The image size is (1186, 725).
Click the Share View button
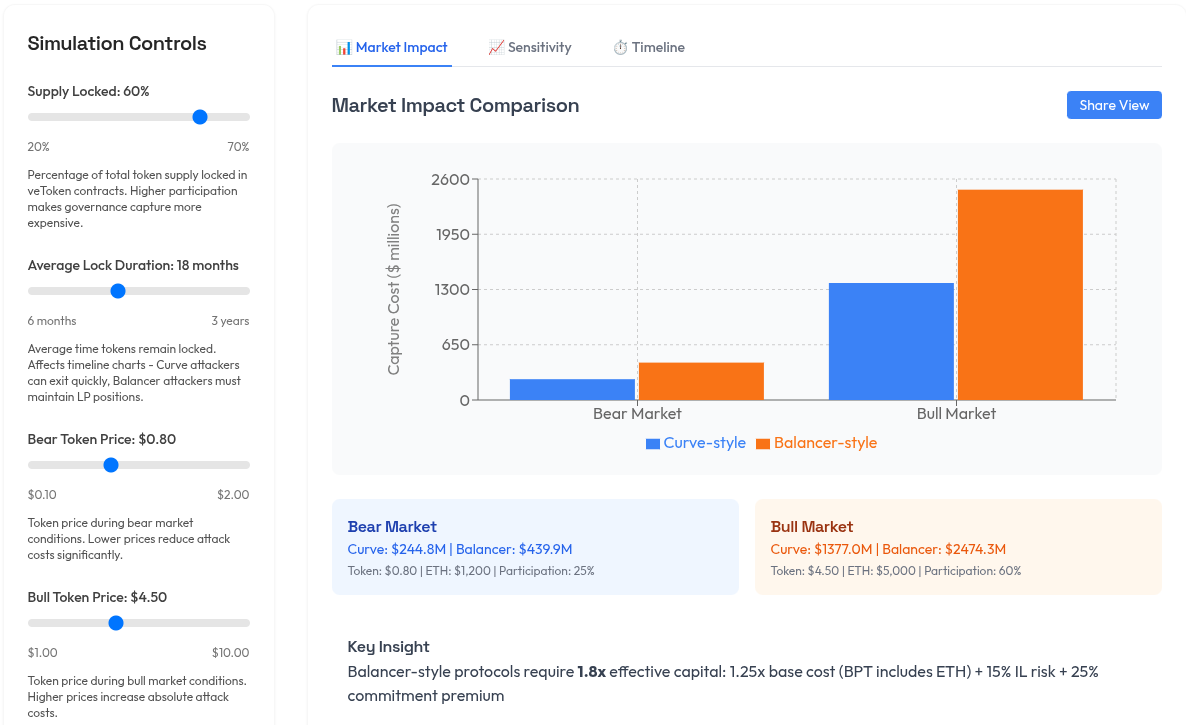1114,105
